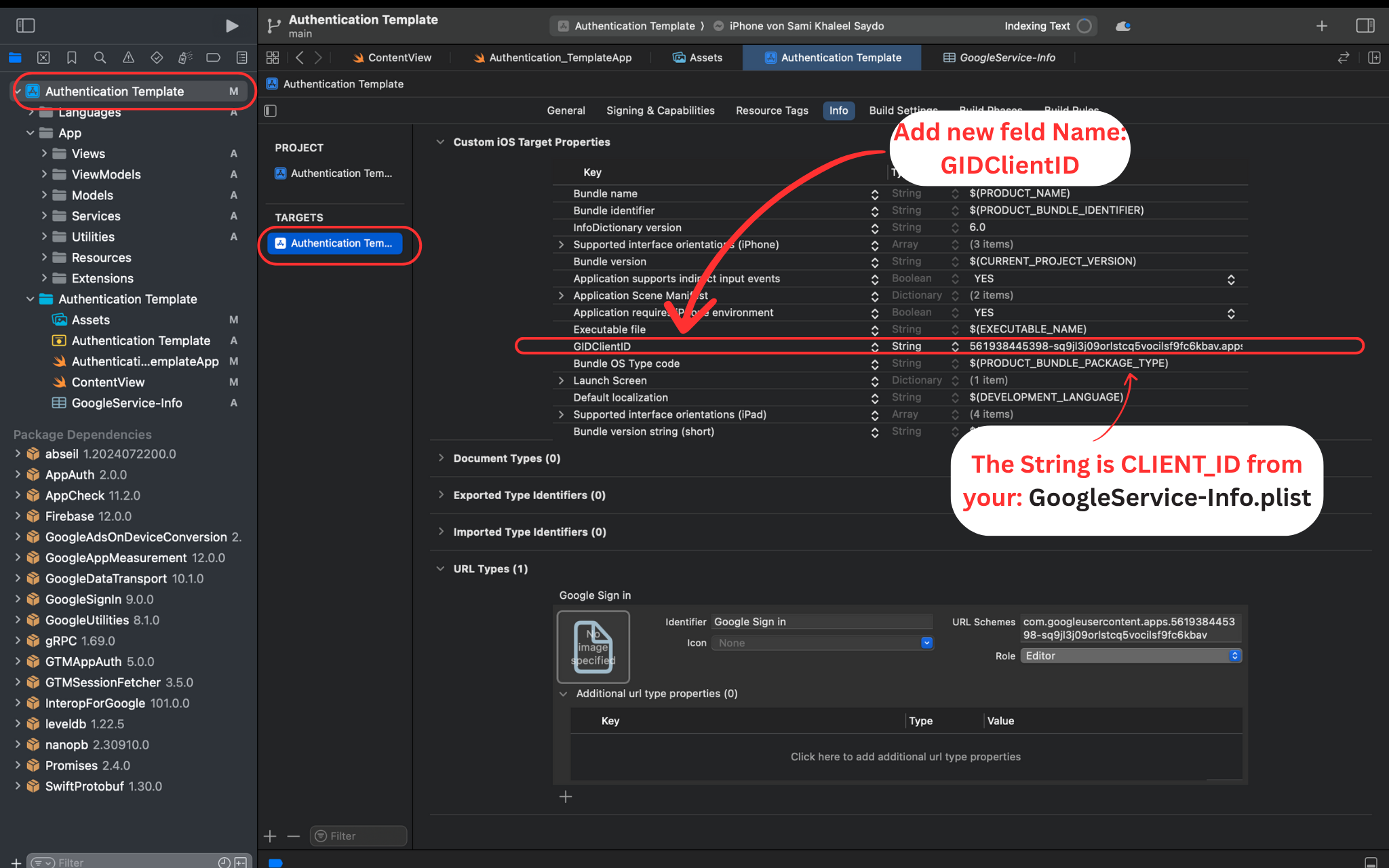Open the Find navigator magnifier icon

(x=100, y=58)
